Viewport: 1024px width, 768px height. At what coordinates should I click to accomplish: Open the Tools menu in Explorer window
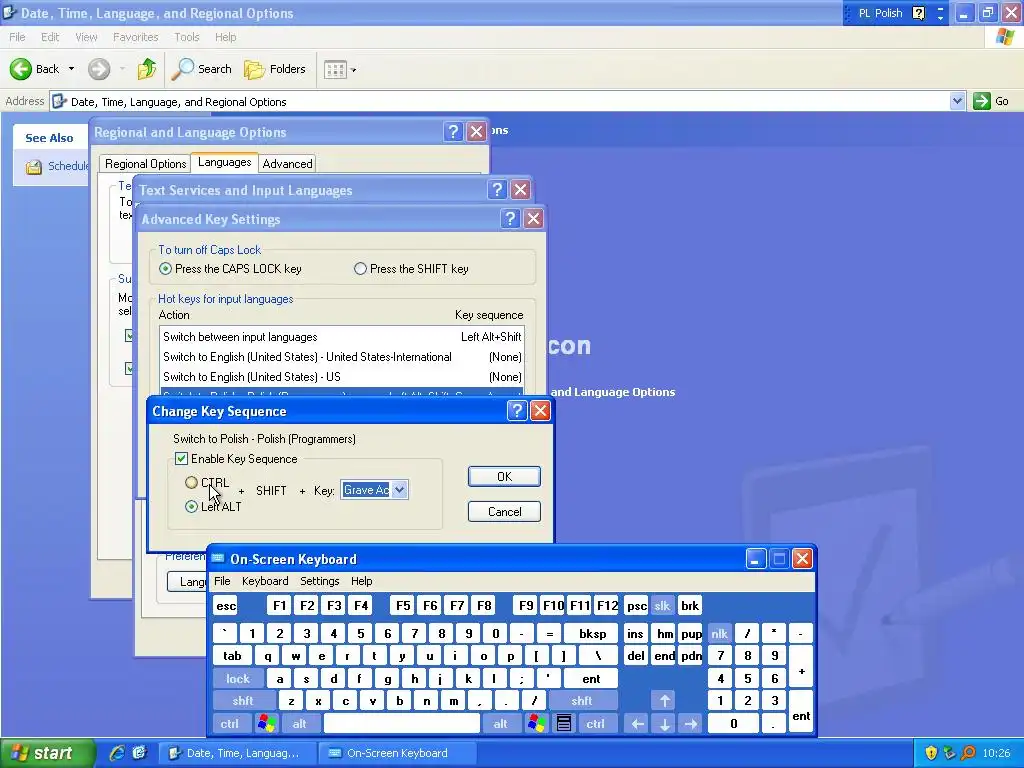coord(187,37)
